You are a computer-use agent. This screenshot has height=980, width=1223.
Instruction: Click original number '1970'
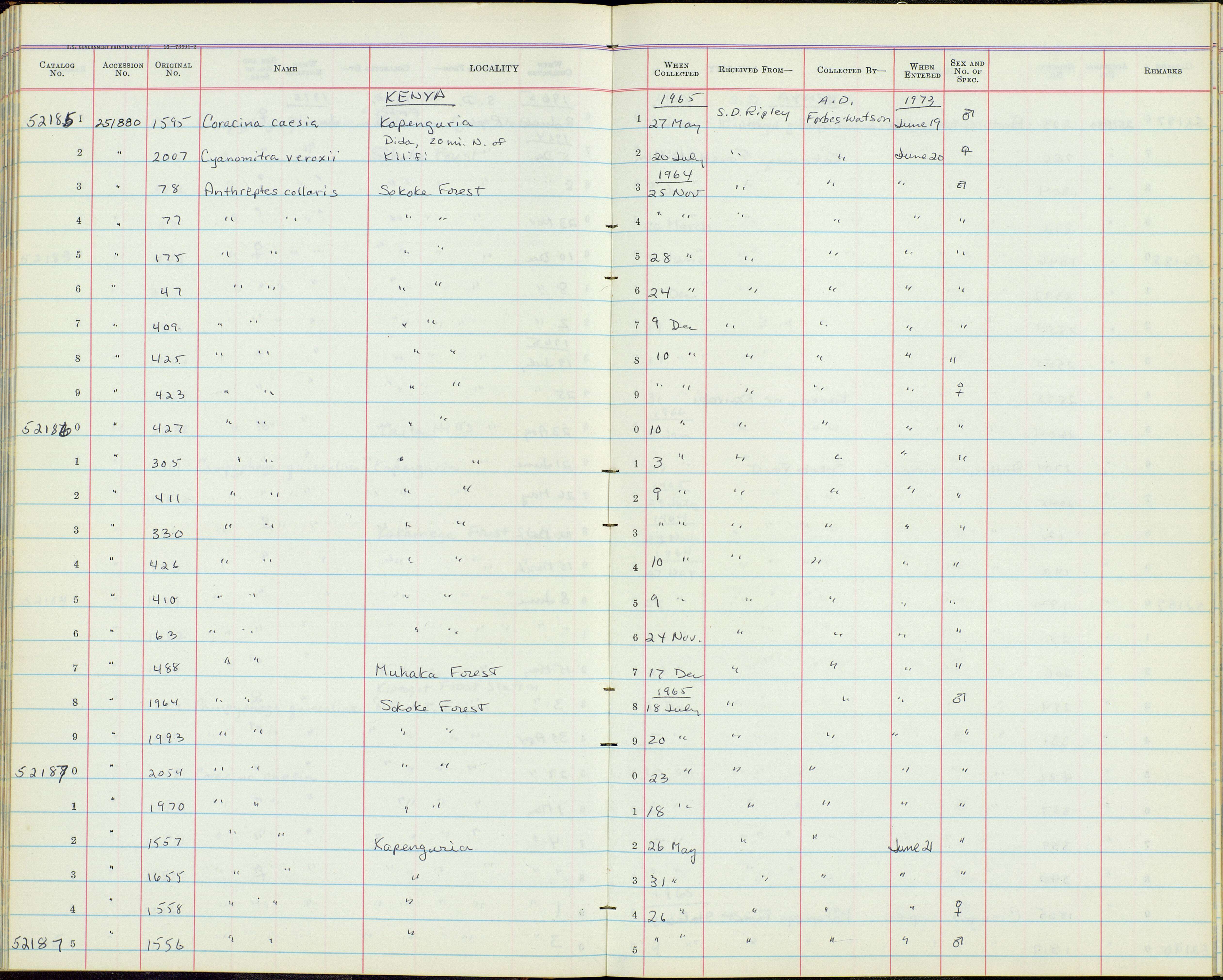167,807
